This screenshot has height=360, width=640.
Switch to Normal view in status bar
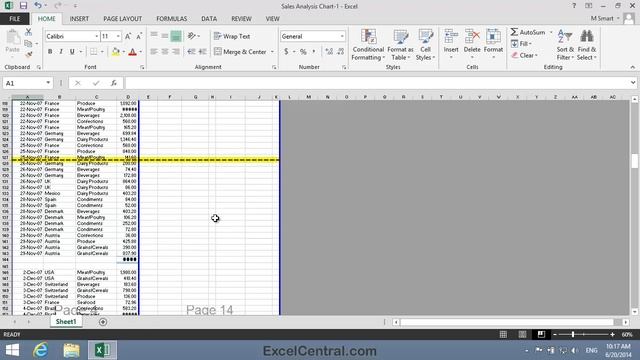pyautogui.click(x=503, y=334)
